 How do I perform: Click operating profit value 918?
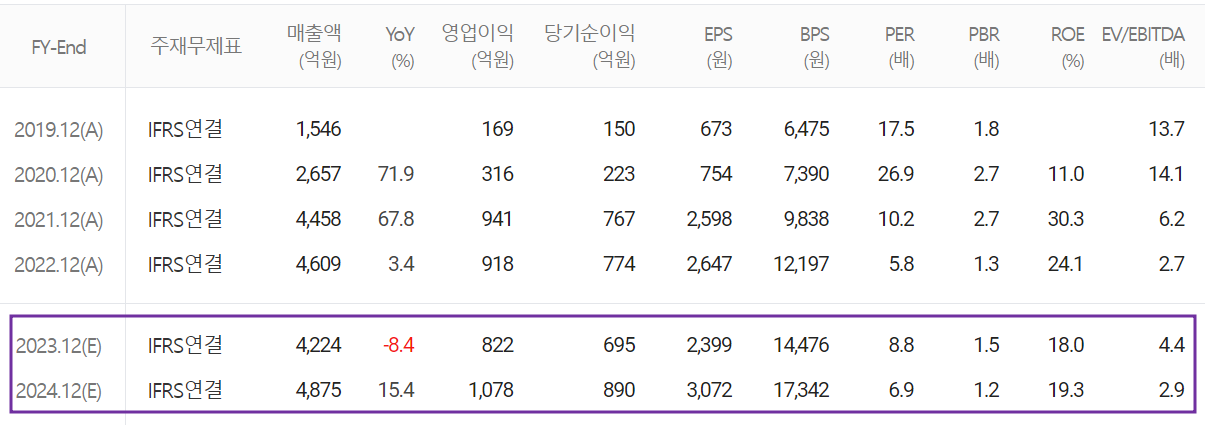point(497,265)
